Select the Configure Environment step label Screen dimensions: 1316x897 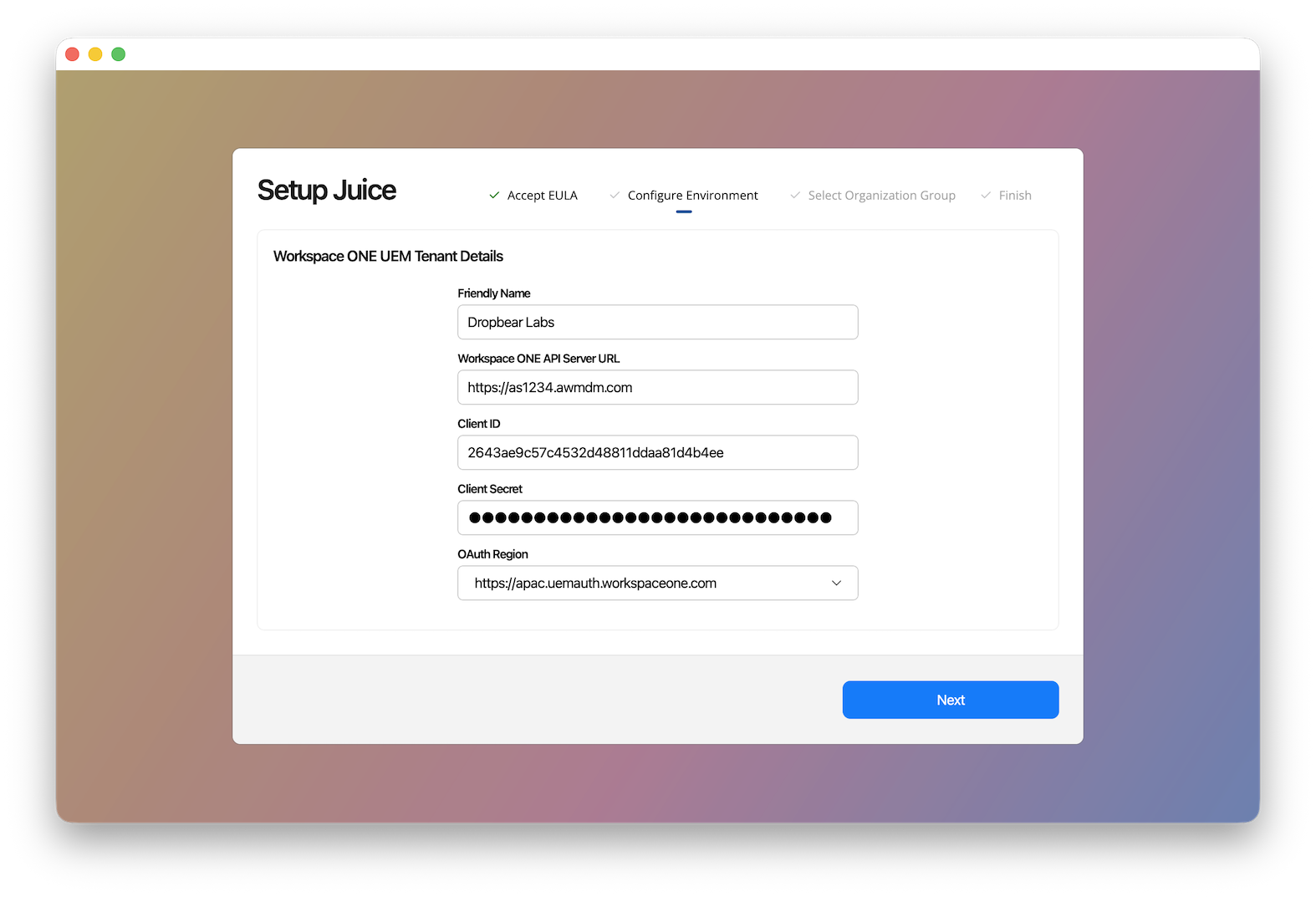(x=692, y=196)
